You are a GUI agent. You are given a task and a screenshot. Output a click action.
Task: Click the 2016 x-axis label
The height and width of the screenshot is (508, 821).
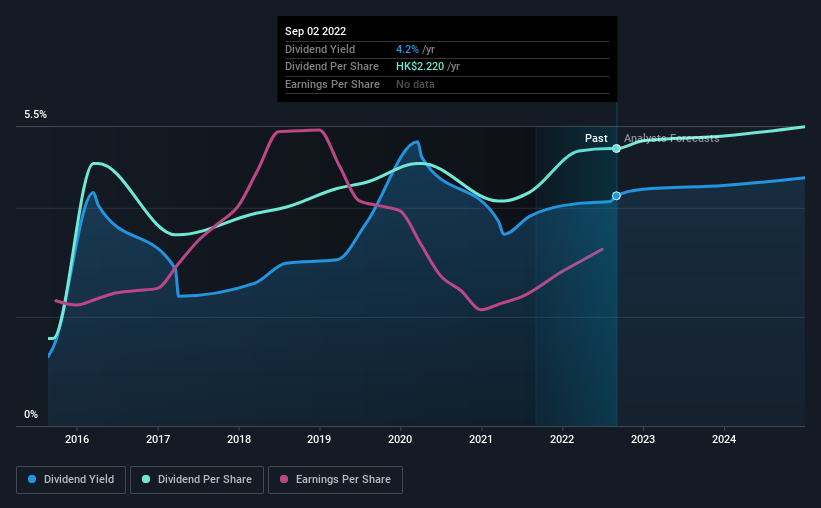(x=77, y=439)
